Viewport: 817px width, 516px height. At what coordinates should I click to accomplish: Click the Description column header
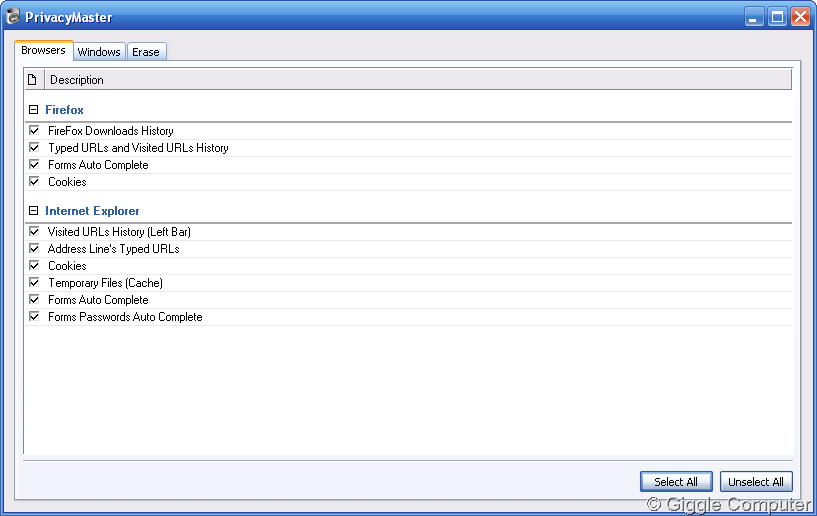[x=418, y=80]
